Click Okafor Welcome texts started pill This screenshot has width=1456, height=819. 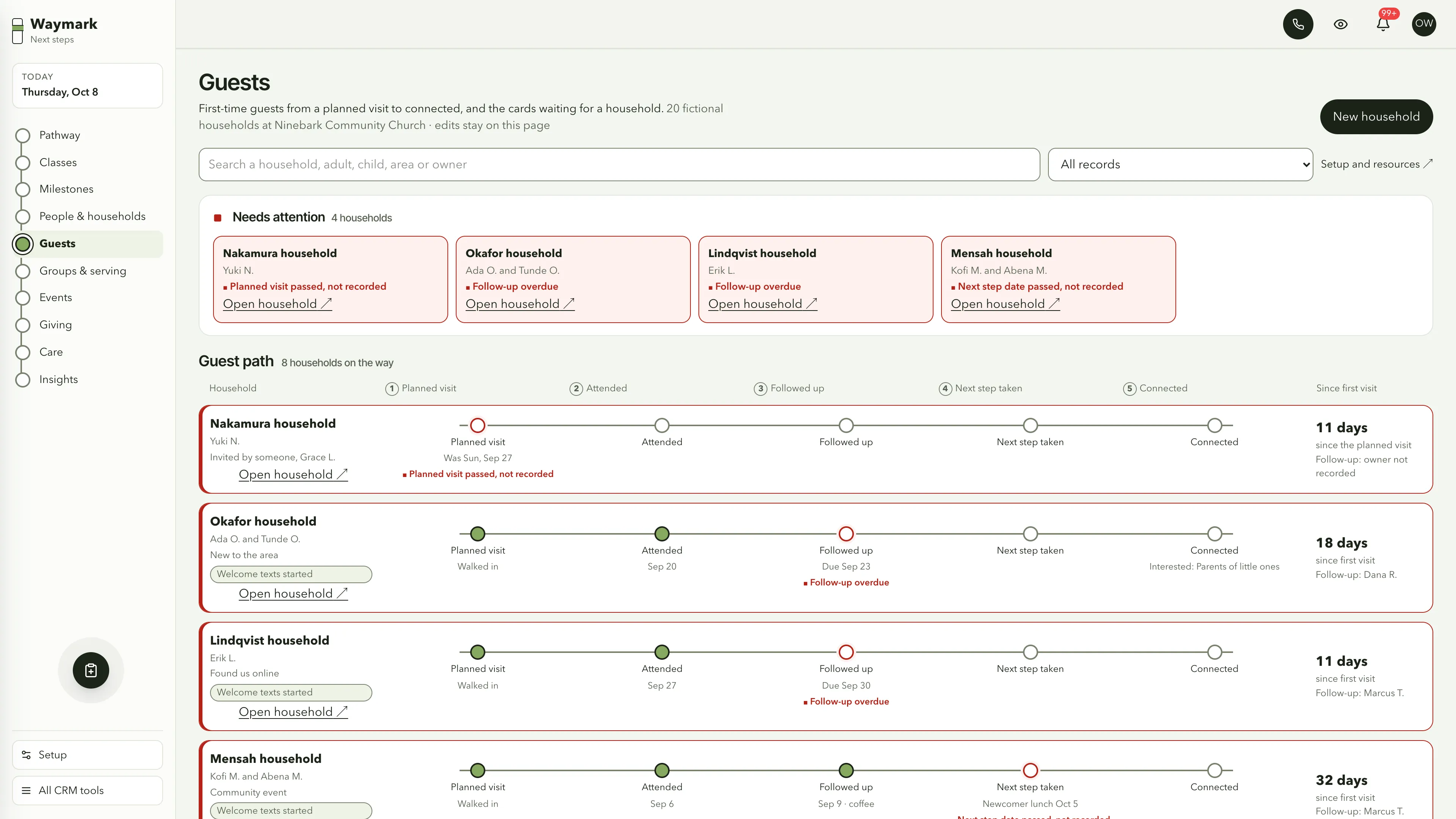point(290,574)
